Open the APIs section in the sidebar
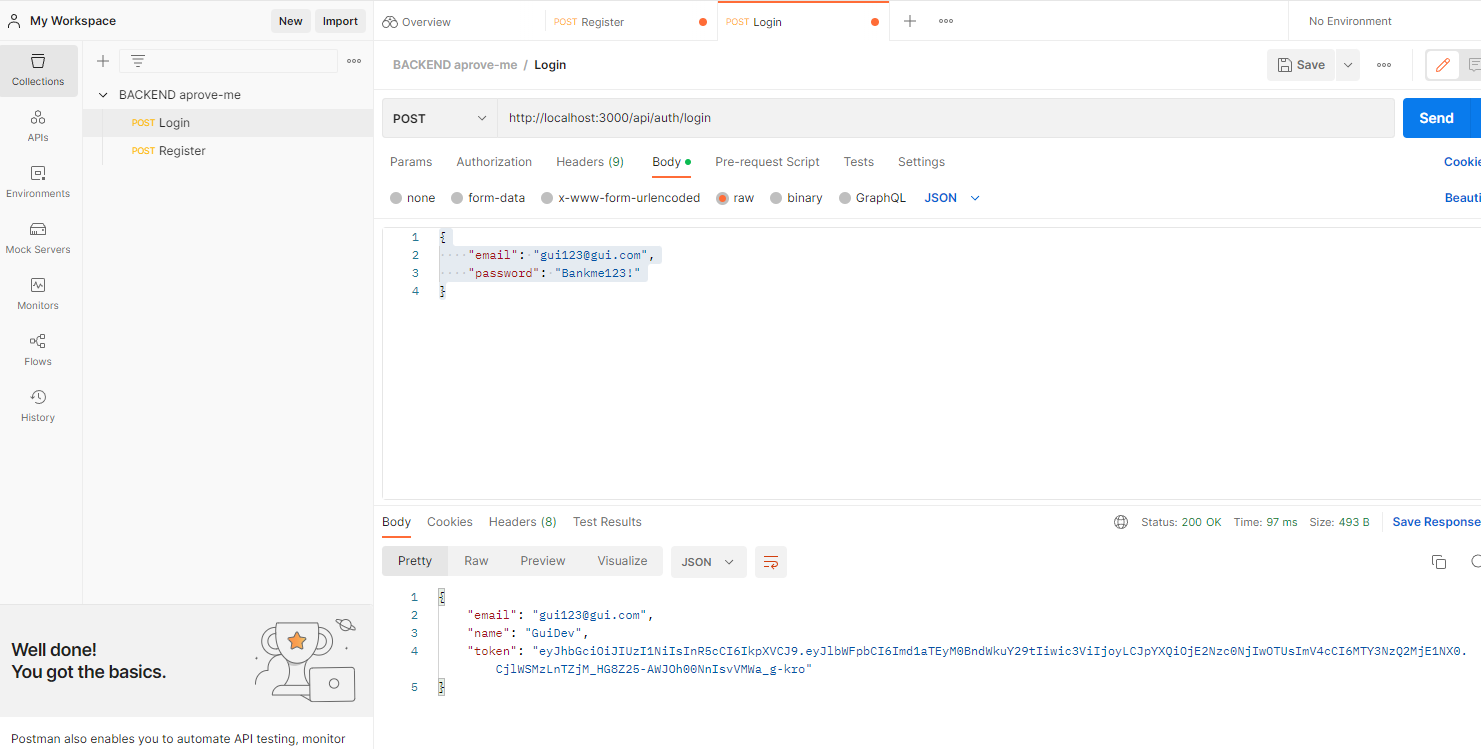The height and width of the screenshot is (749, 1481). coord(38,125)
